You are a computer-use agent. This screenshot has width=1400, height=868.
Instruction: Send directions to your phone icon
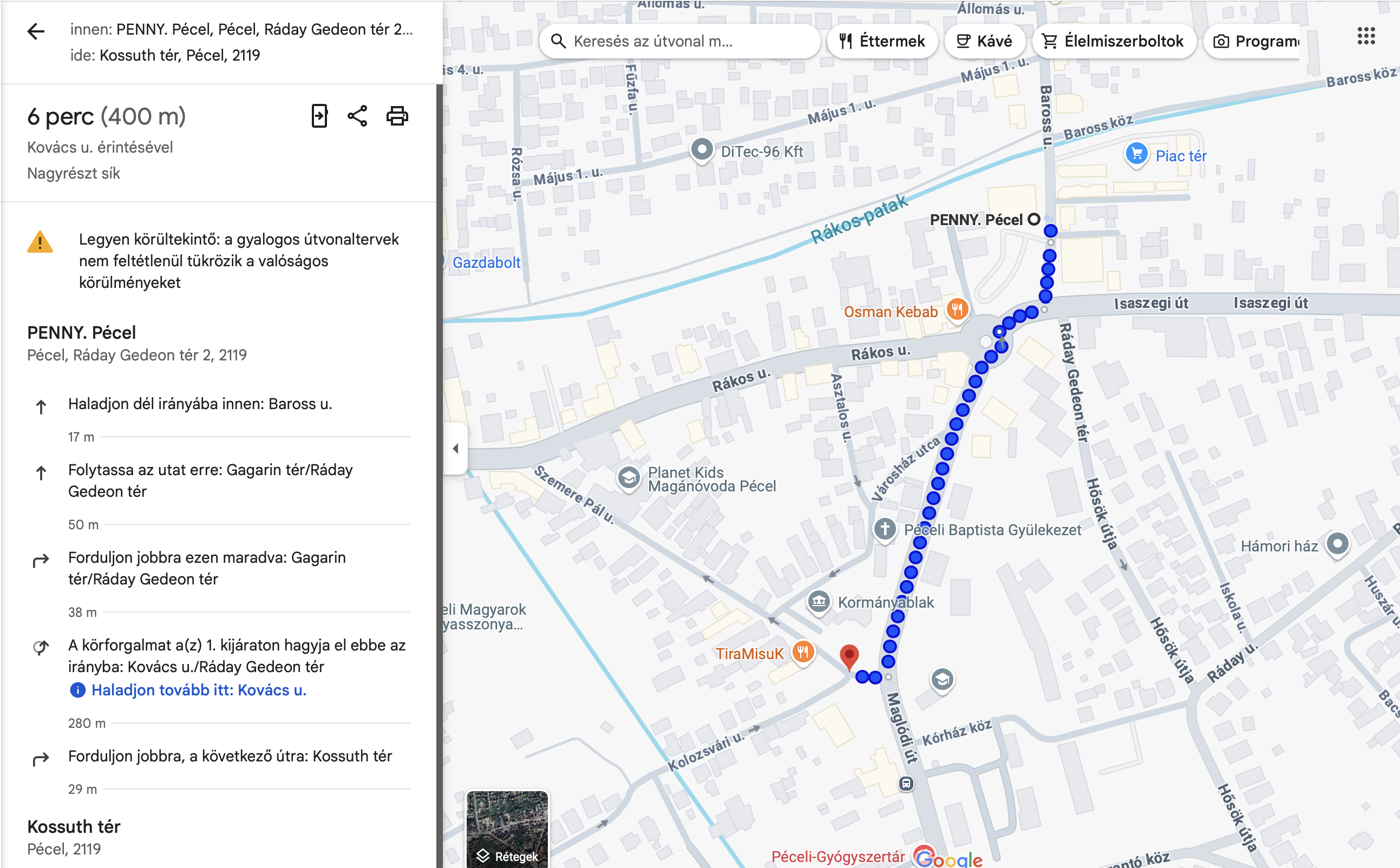[x=319, y=116]
